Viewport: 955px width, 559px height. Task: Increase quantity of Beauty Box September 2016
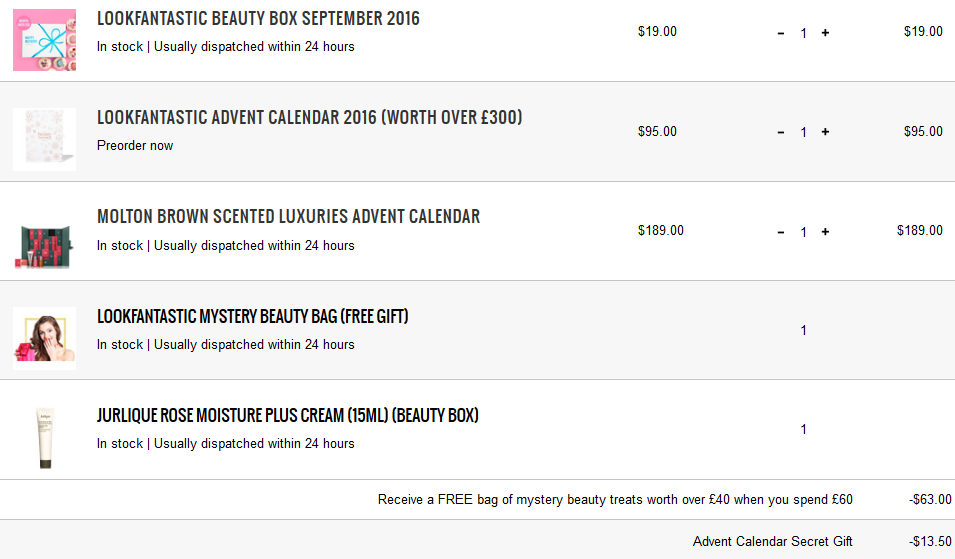(825, 33)
